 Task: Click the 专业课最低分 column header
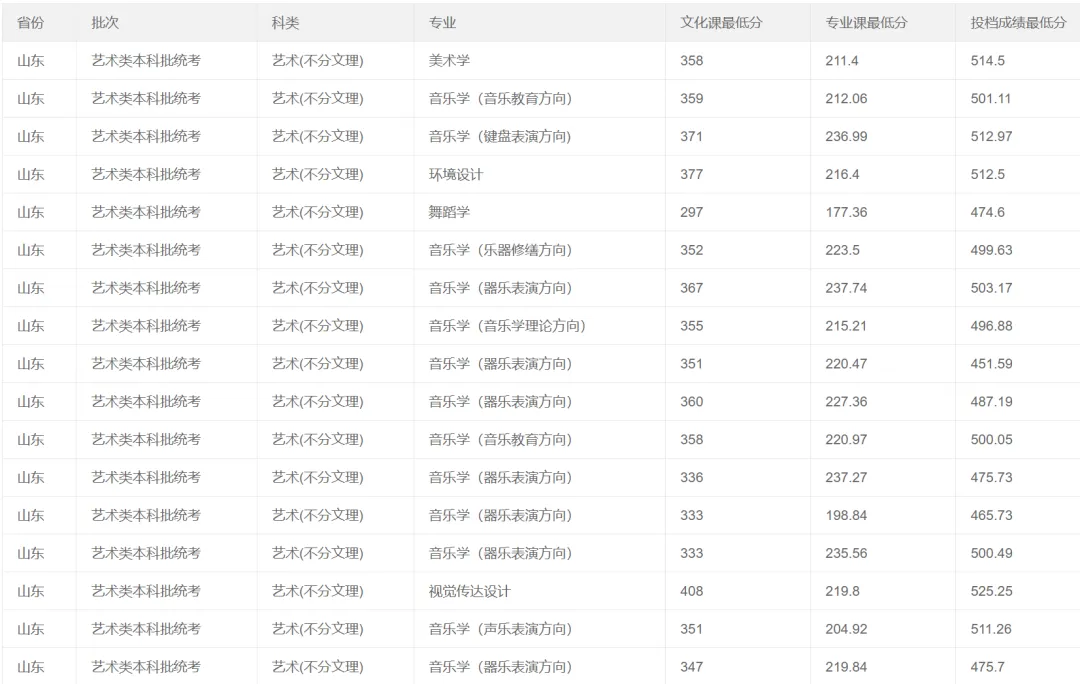coord(866,23)
